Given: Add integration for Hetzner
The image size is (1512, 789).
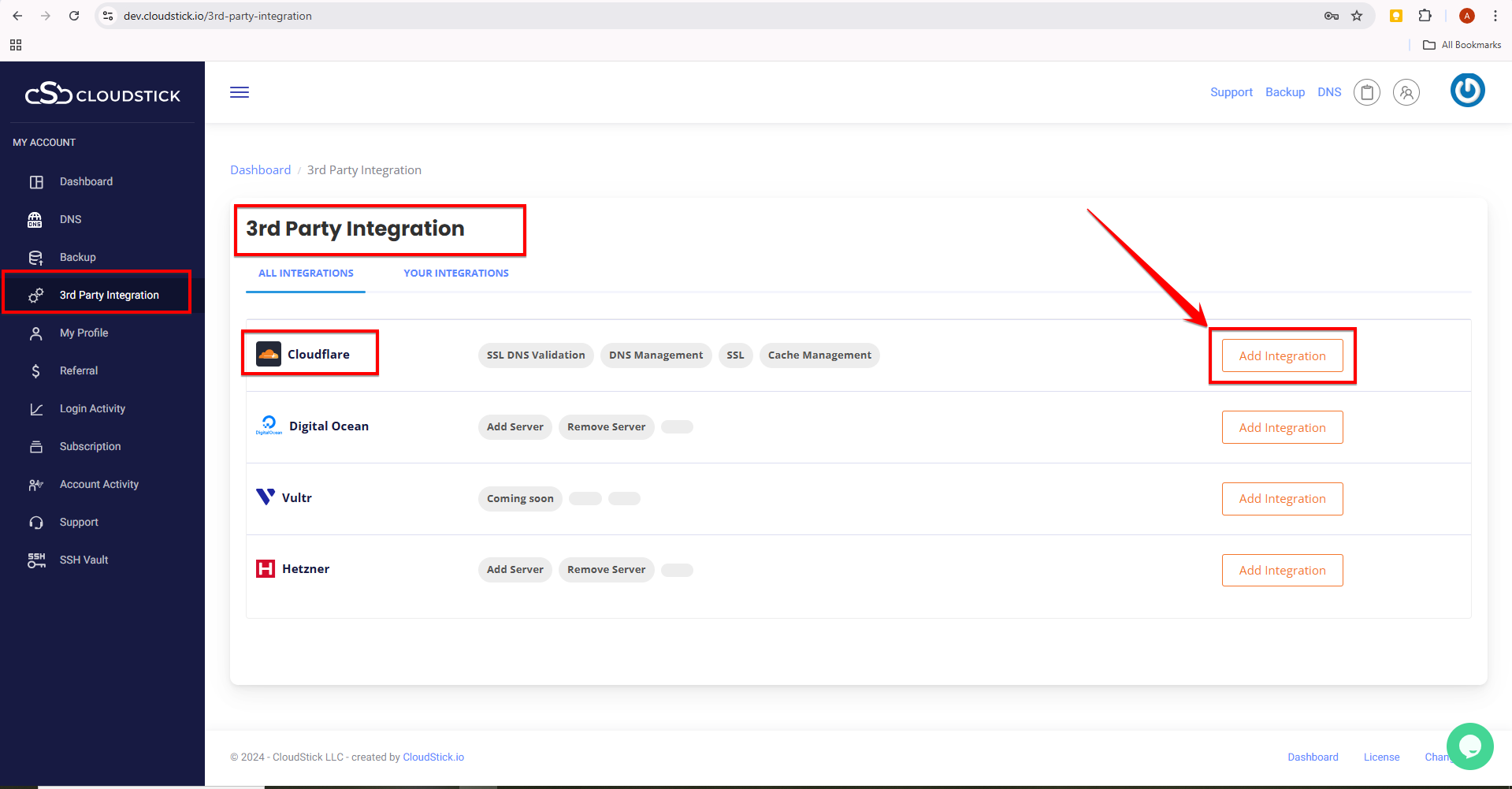Looking at the screenshot, I should tap(1282, 570).
